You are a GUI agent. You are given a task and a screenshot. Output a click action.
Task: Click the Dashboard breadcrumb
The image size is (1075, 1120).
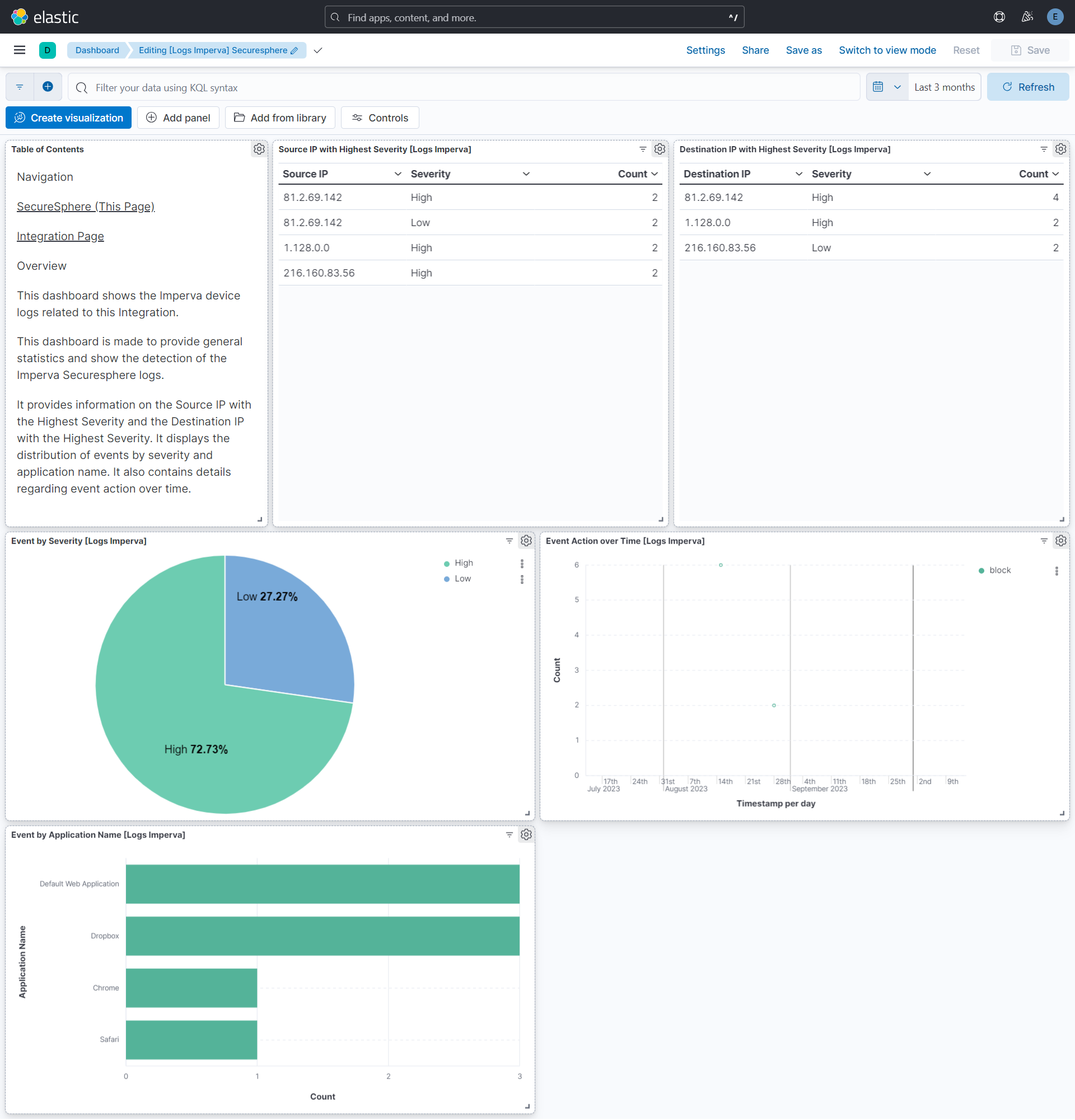click(97, 50)
